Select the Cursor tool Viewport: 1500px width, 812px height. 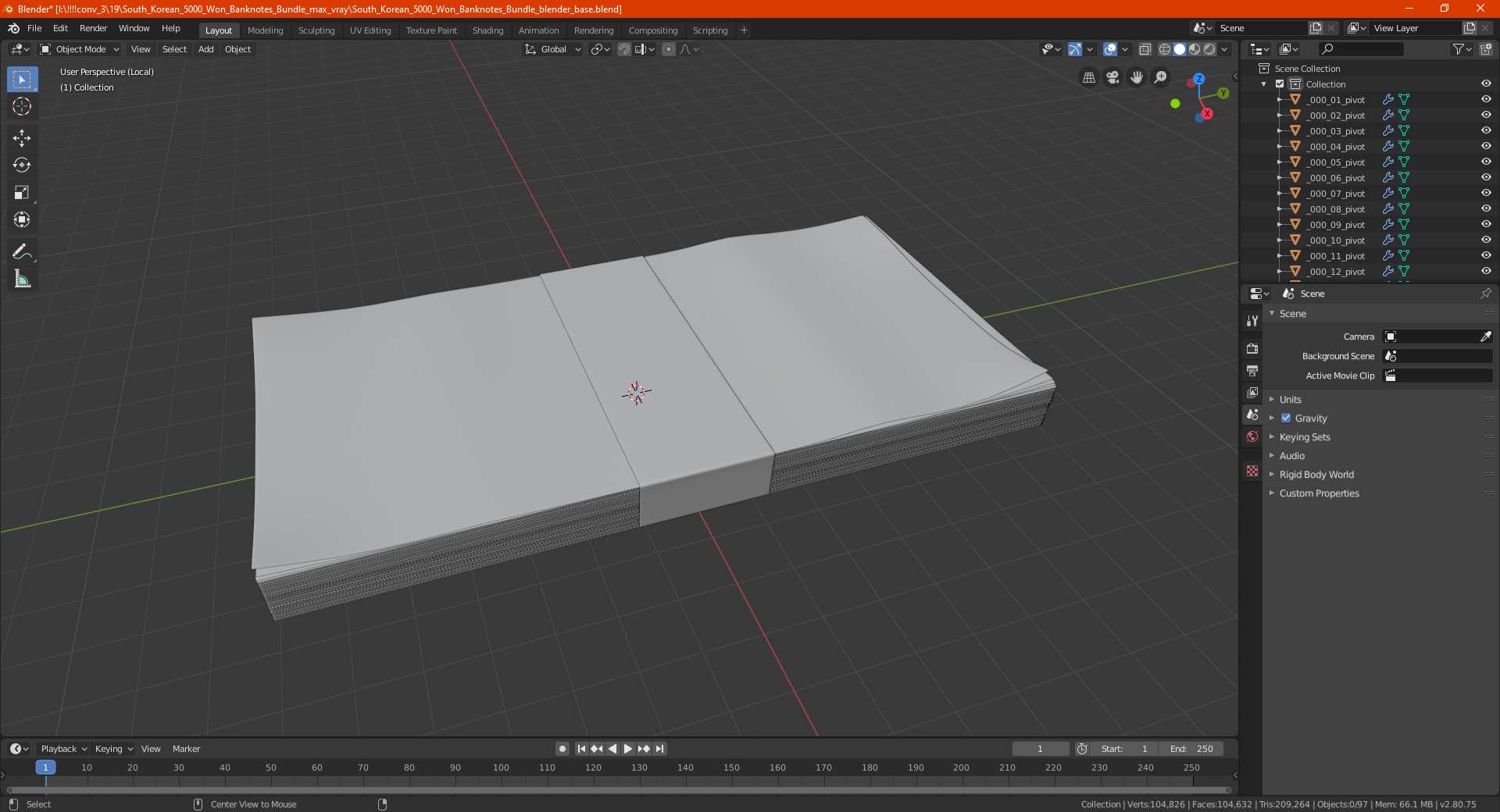[x=22, y=106]
